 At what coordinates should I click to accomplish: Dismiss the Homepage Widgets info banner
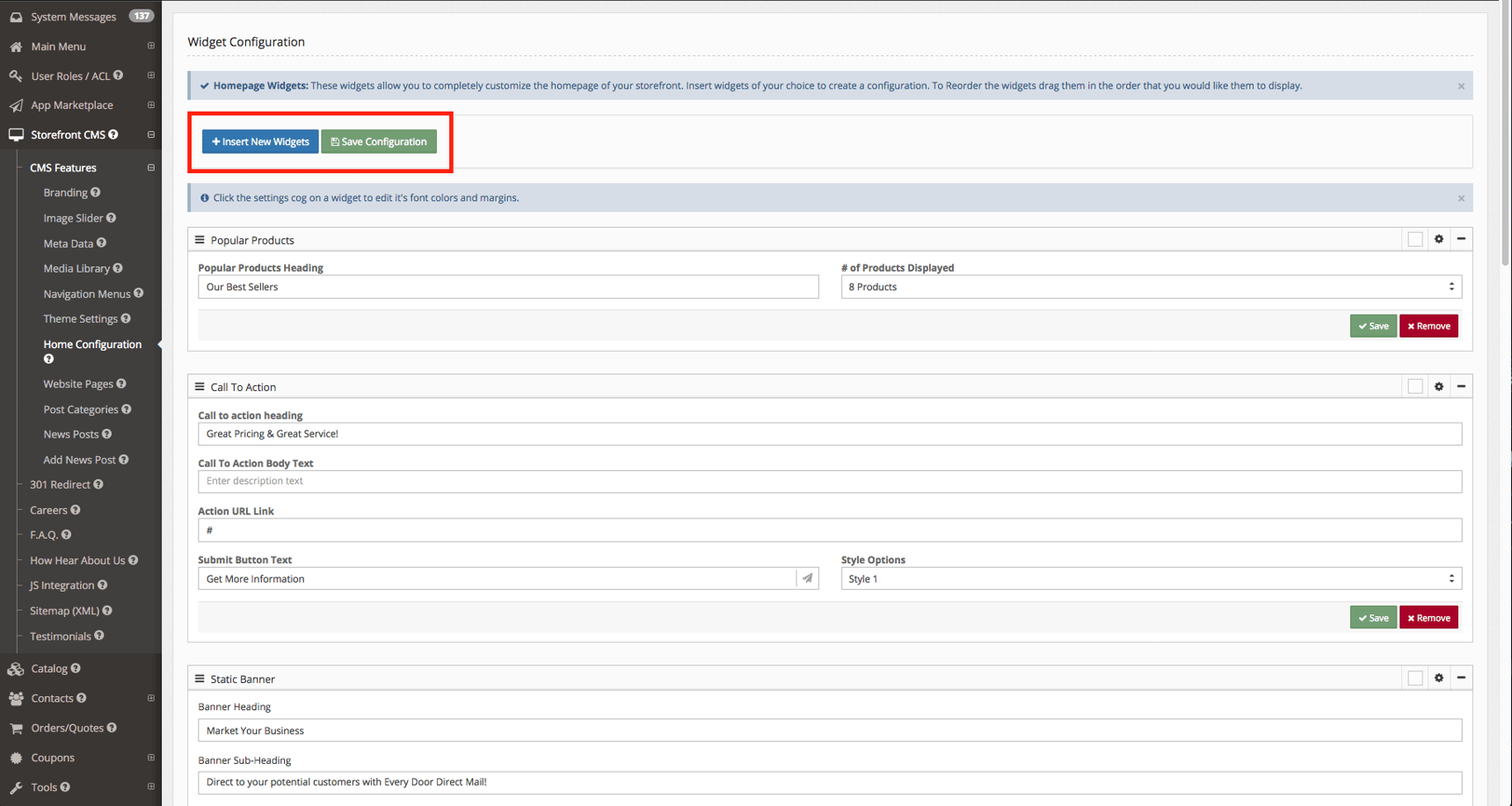click(x=1461, y=86)
